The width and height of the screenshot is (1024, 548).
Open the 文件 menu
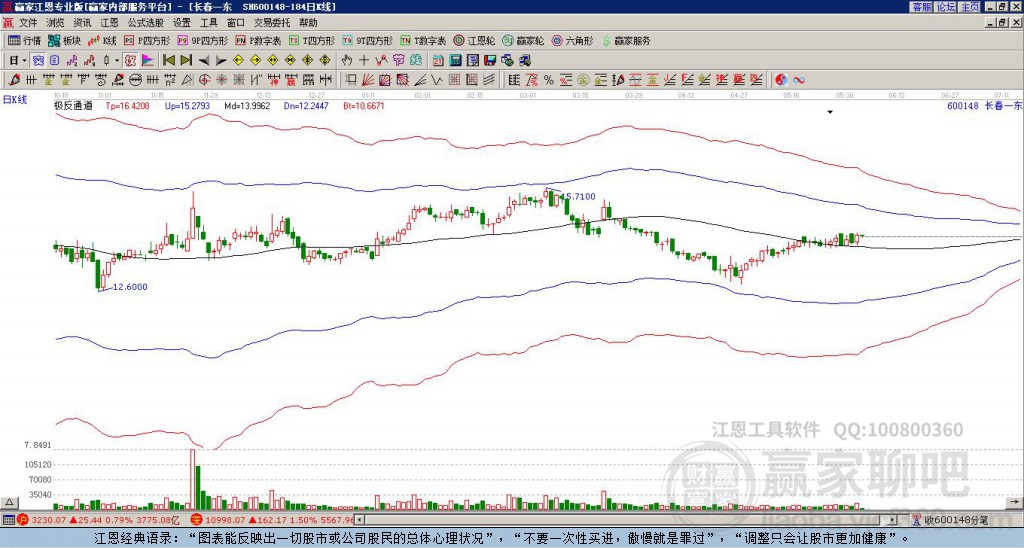pyautogui.click(x=28, y=23)
